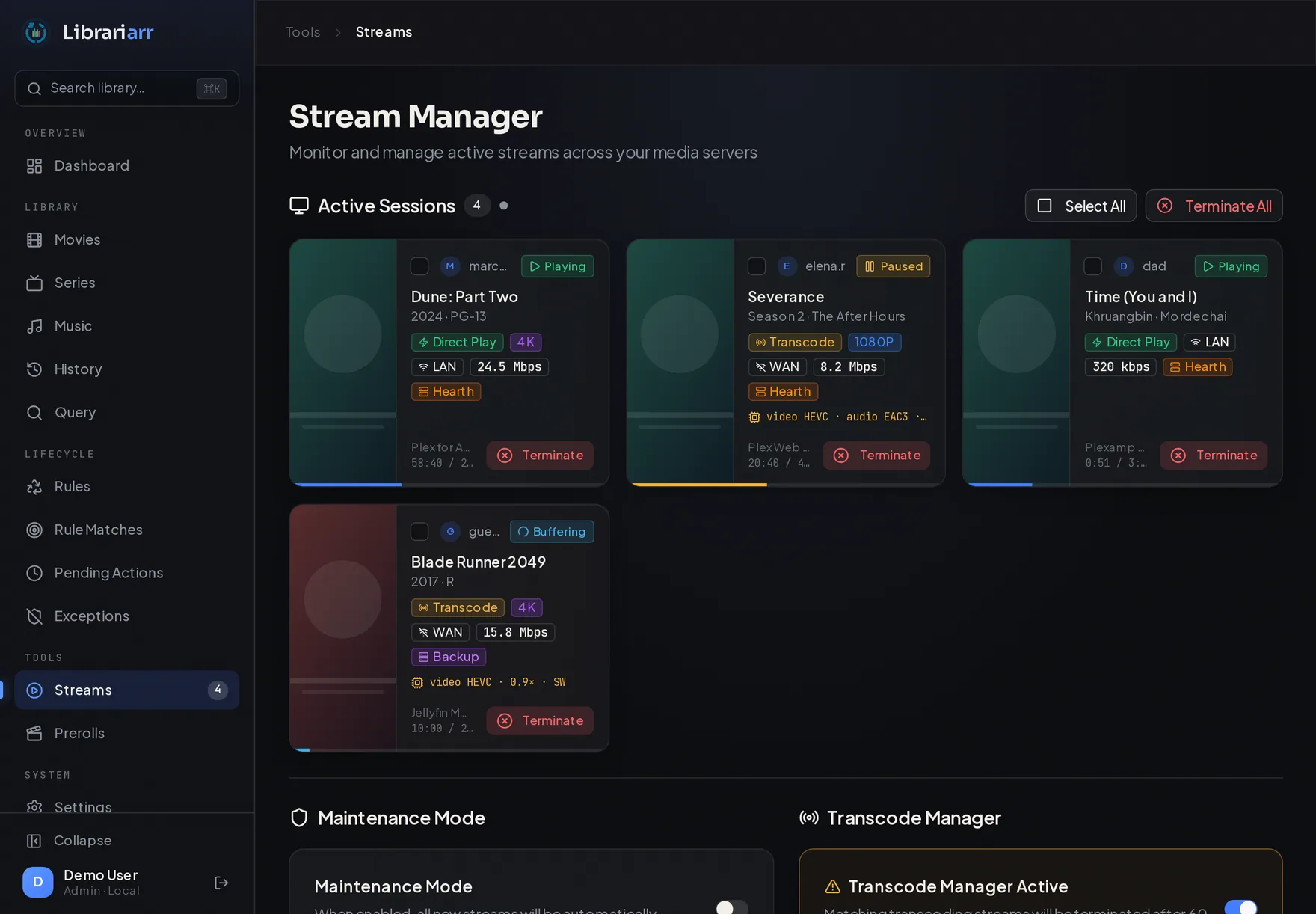Open the Music library

tap(127, 326)
